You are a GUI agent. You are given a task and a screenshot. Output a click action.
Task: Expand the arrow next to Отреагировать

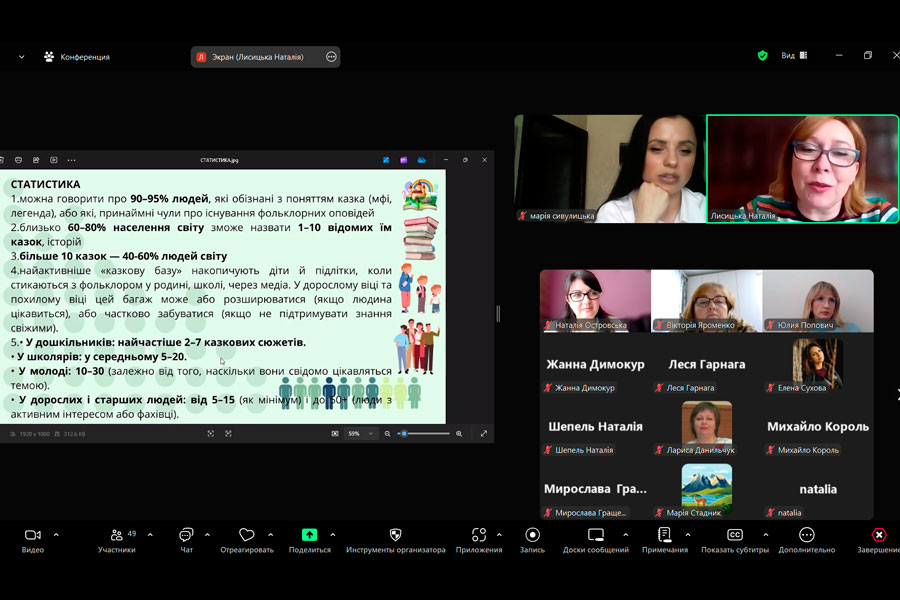(270, 535)
